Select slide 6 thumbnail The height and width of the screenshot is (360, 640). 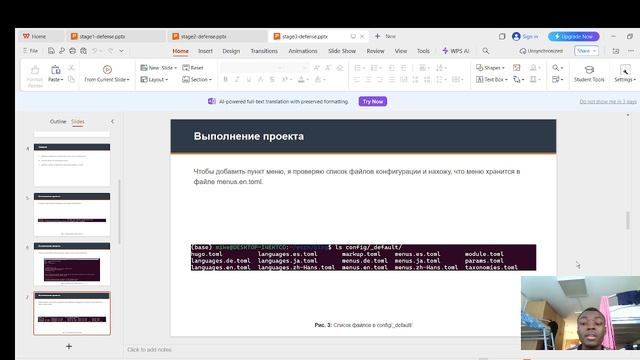coord(72,264)
